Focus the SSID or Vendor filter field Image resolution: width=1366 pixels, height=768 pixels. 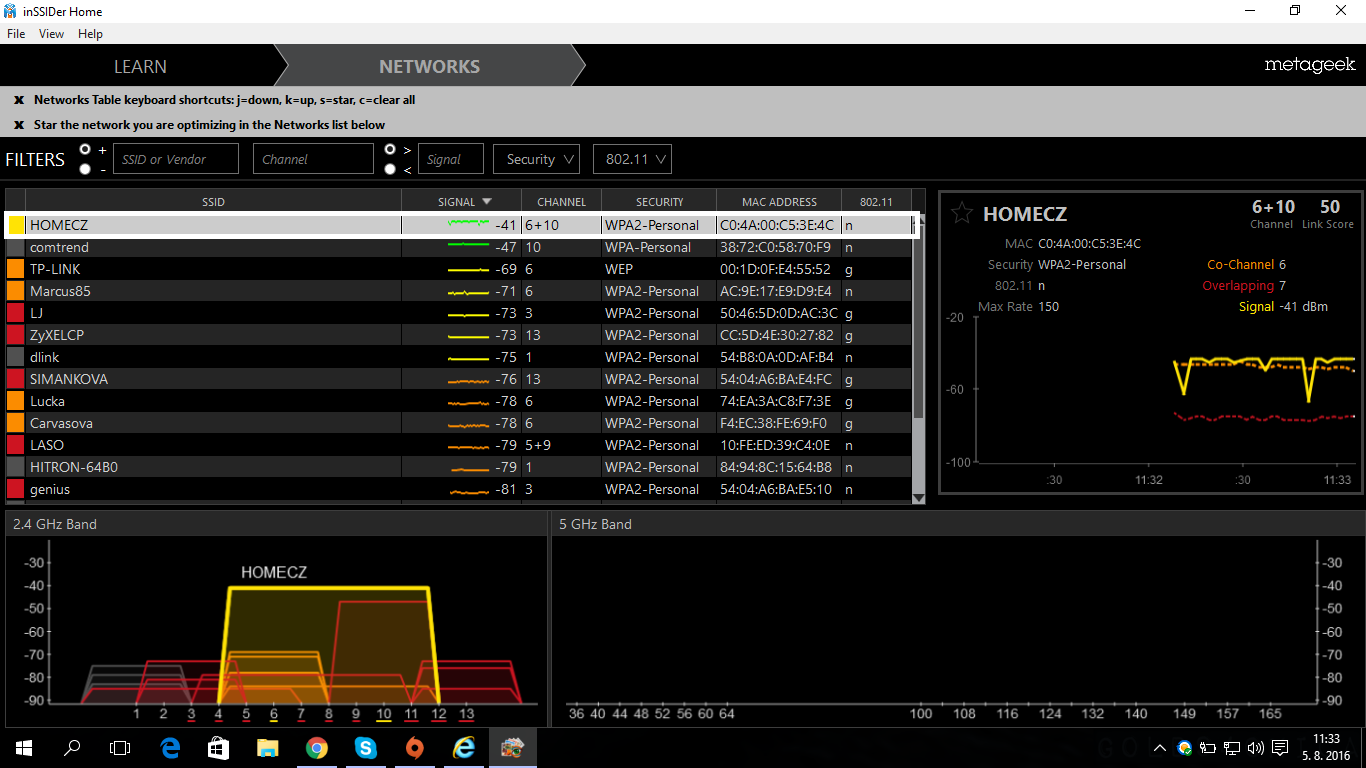(176, 159)
